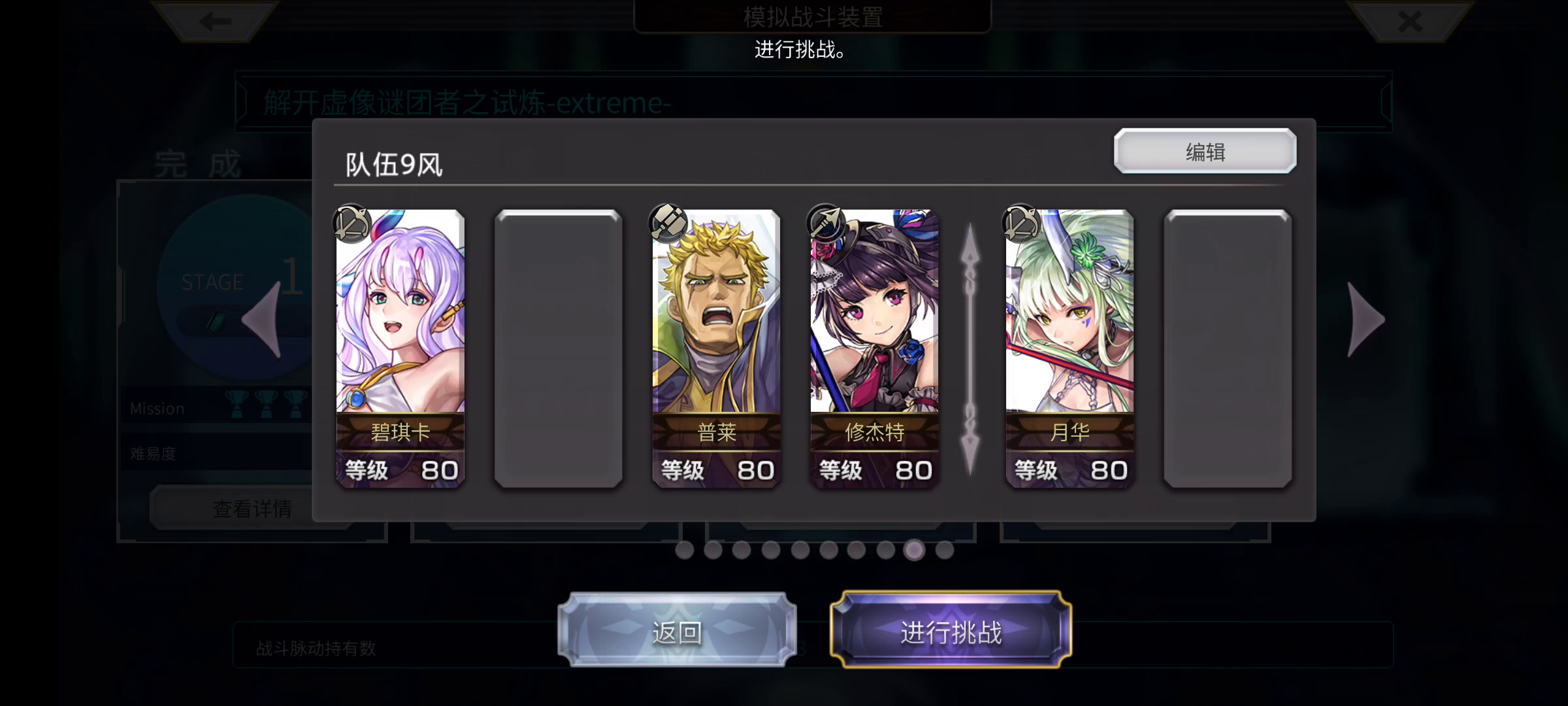Viewport: 1568px width, 706px height.
Task: Click the hammer weapon icon on 普莱
Action: tap(668, 224)
